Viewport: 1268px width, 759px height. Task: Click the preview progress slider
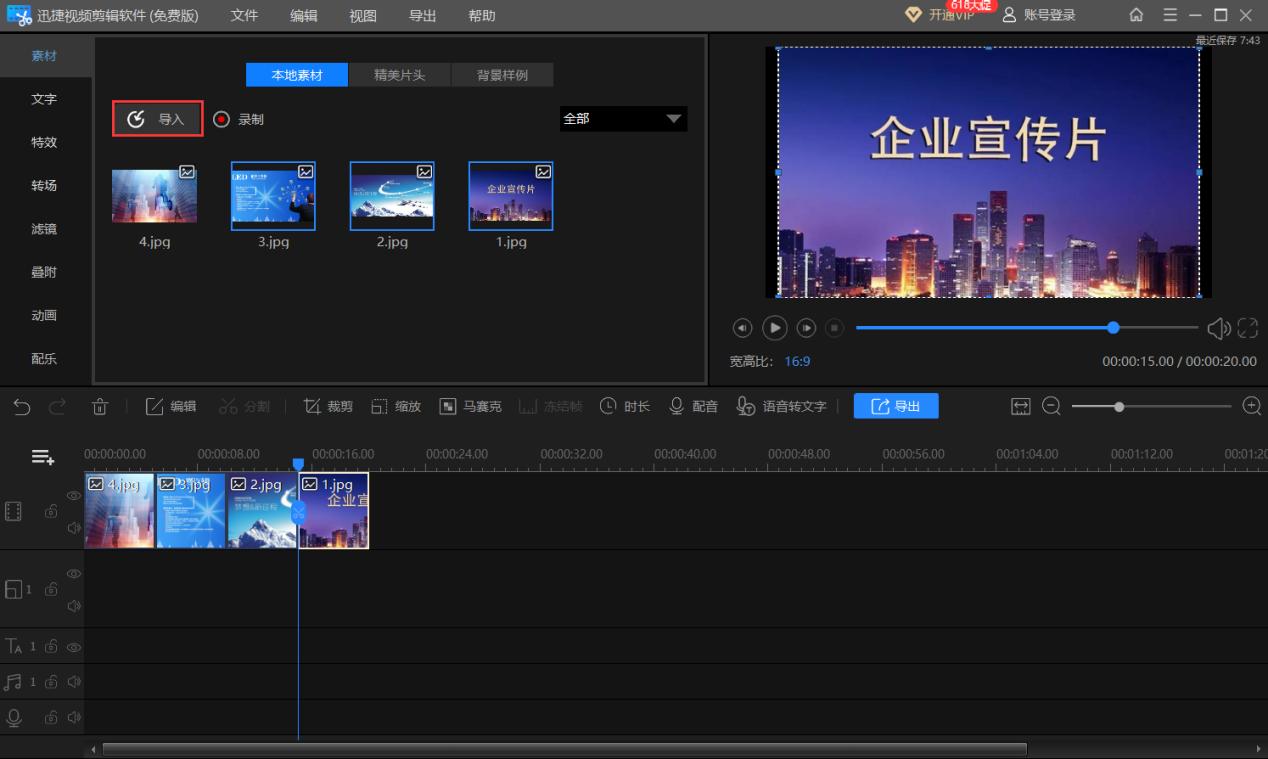click(1027, 327)
